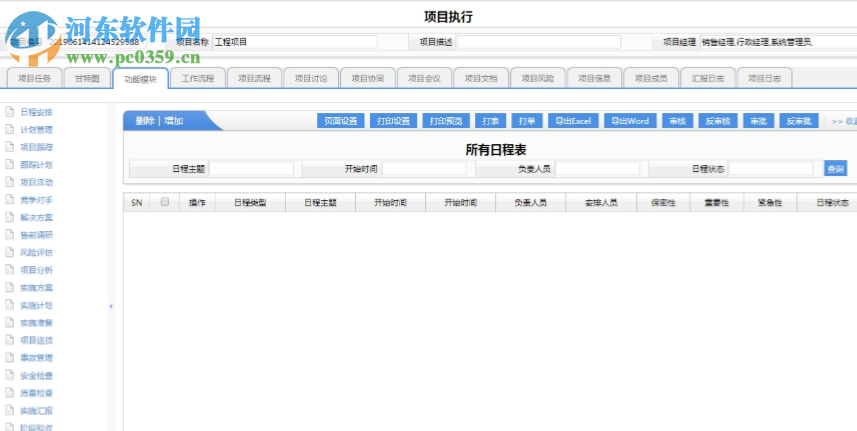Switch to the 甘特图 tab
Viewport: 857px width, 431px height.
click(87, 78)
